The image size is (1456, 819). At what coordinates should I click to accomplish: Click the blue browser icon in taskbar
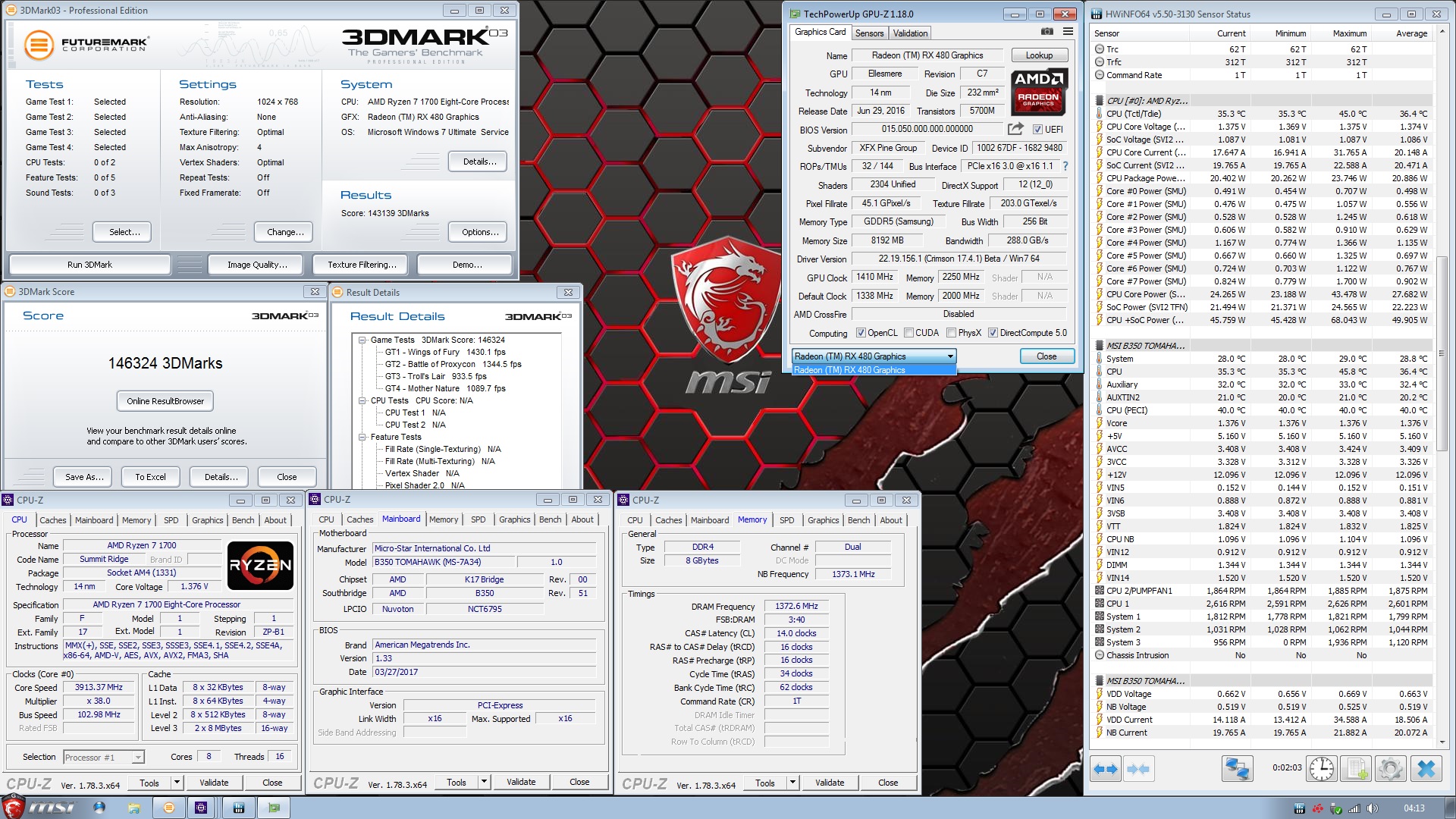pos(99,808)
